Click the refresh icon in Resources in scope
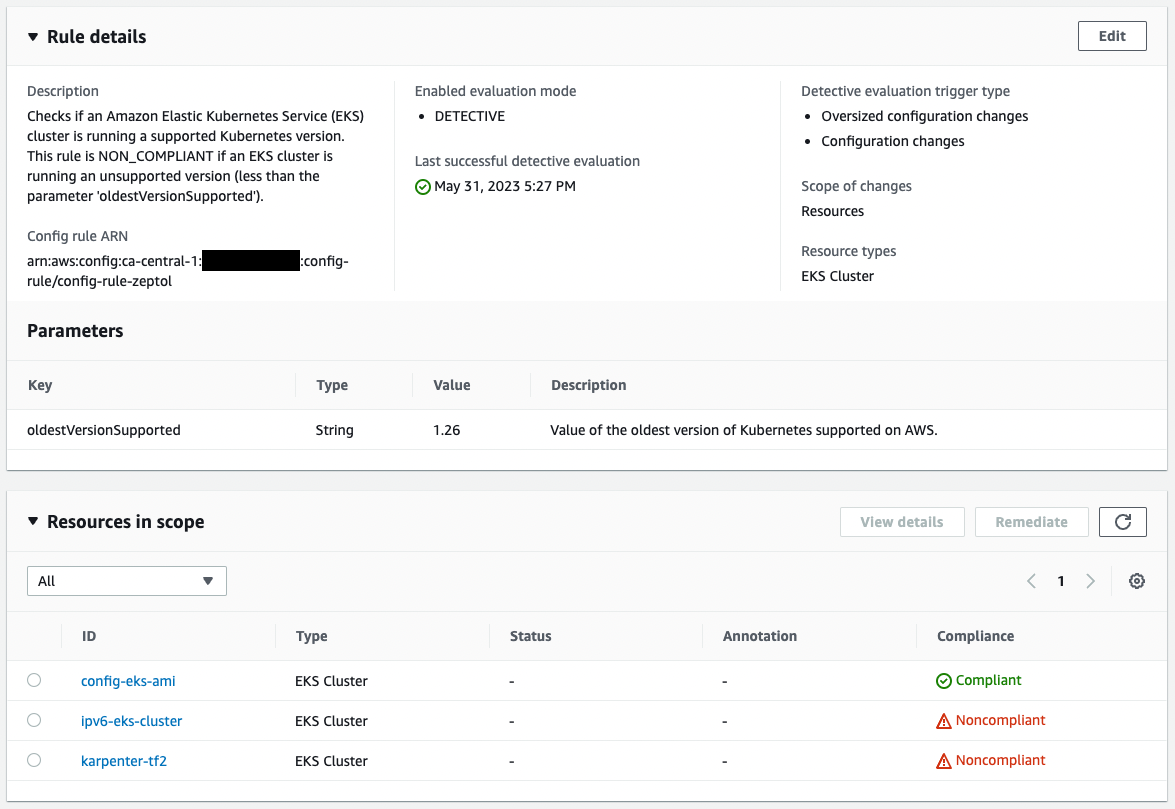Image resolution: width=1175 pixels, height=809 pixels. coord(1122,521)
